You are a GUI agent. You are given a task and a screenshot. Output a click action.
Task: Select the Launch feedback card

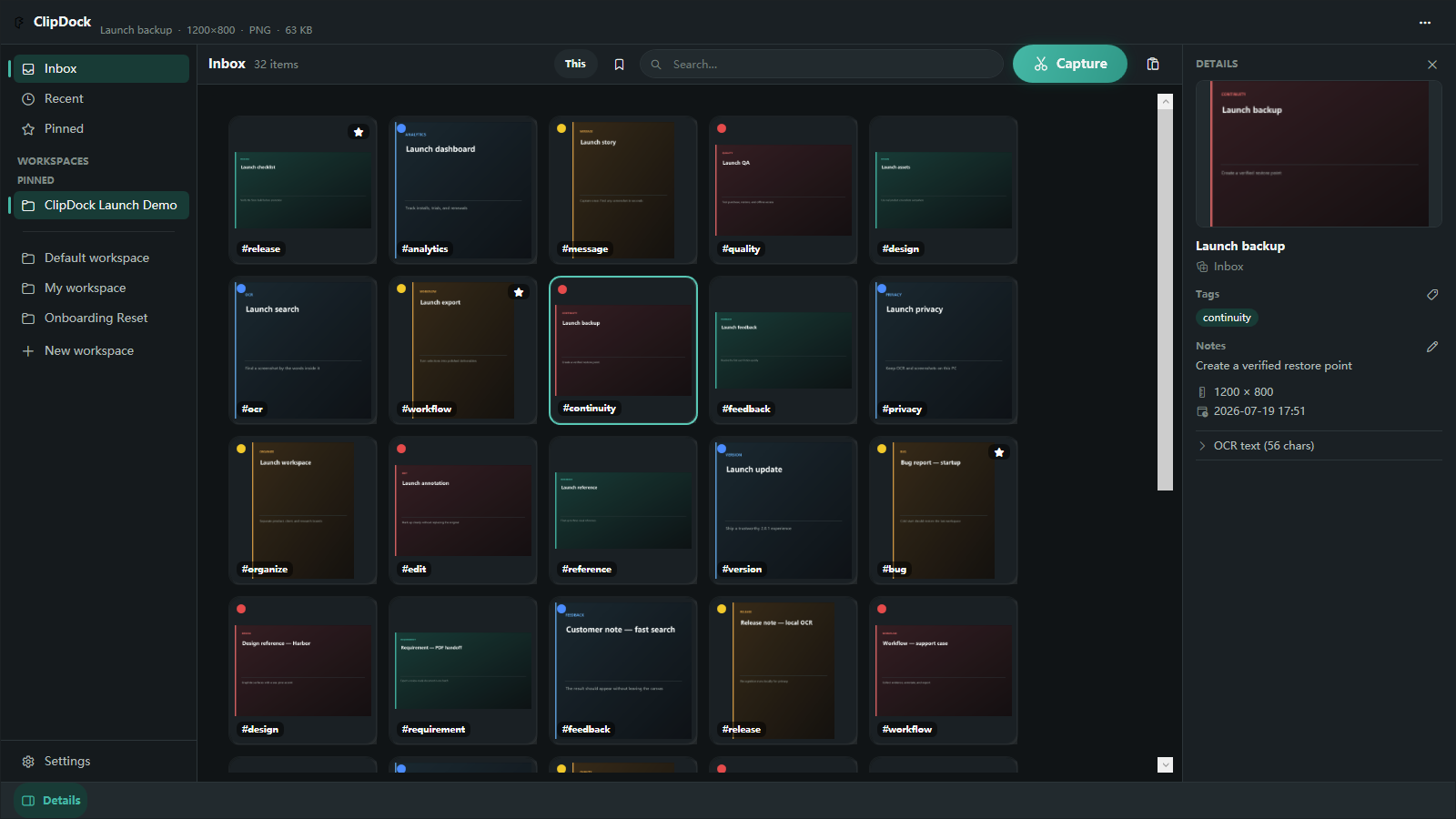point(784,350)
